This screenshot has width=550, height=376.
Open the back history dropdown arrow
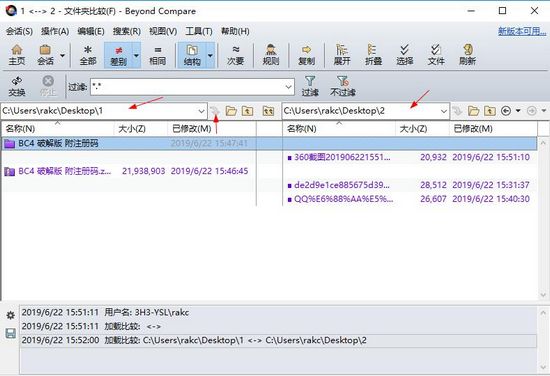(518, 111)
